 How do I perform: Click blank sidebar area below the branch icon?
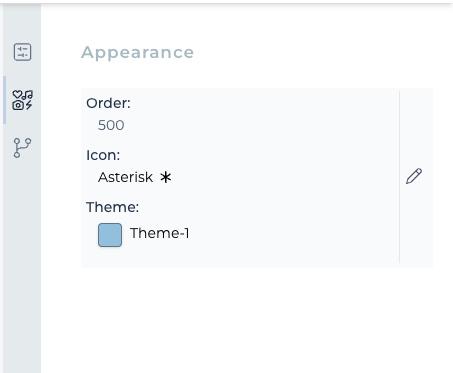(22, 267)
